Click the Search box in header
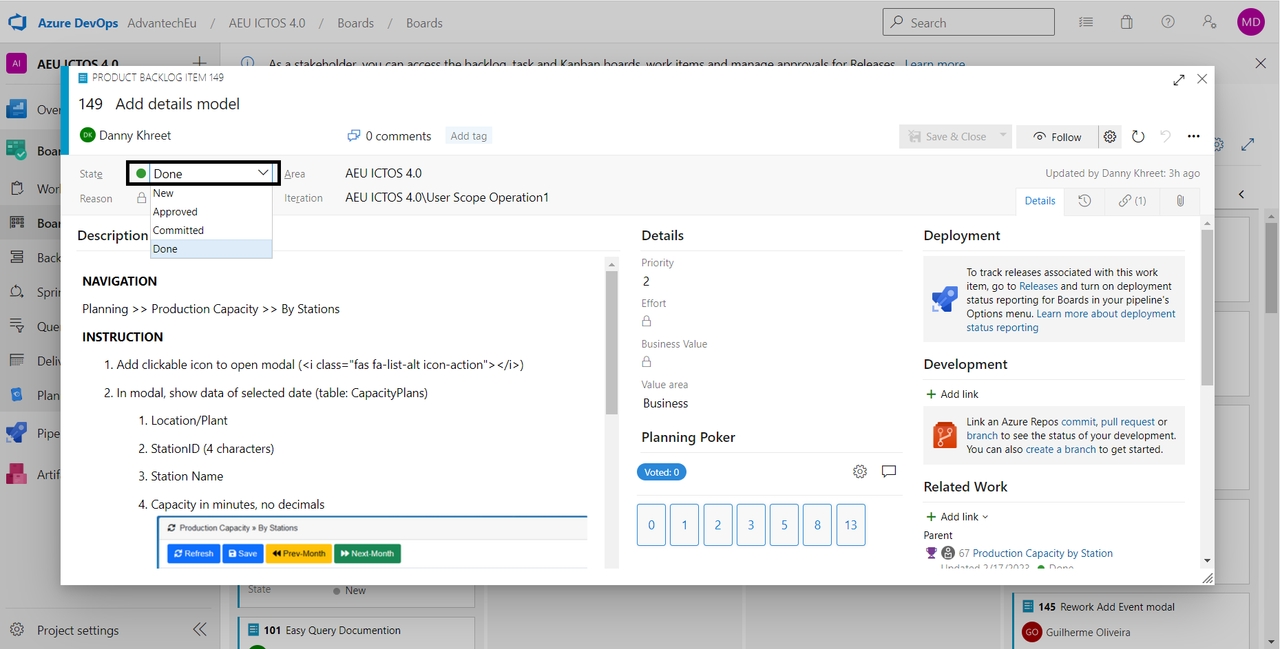This screenshot has width=1280, height=649. coord(968,22)
